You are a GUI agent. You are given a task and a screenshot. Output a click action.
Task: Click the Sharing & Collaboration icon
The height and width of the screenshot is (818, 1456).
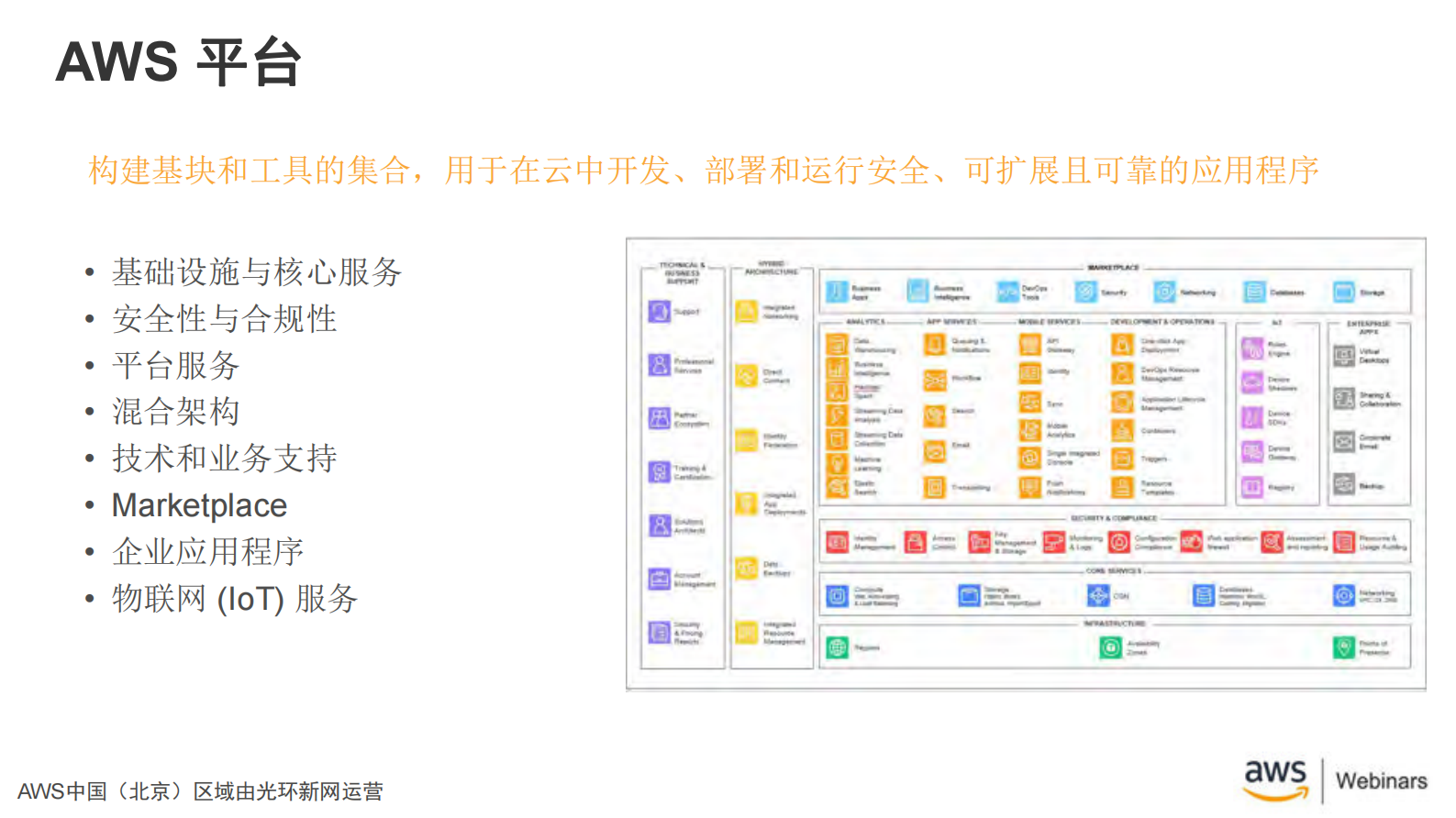pyautogui.click(x=1344, y=398)
